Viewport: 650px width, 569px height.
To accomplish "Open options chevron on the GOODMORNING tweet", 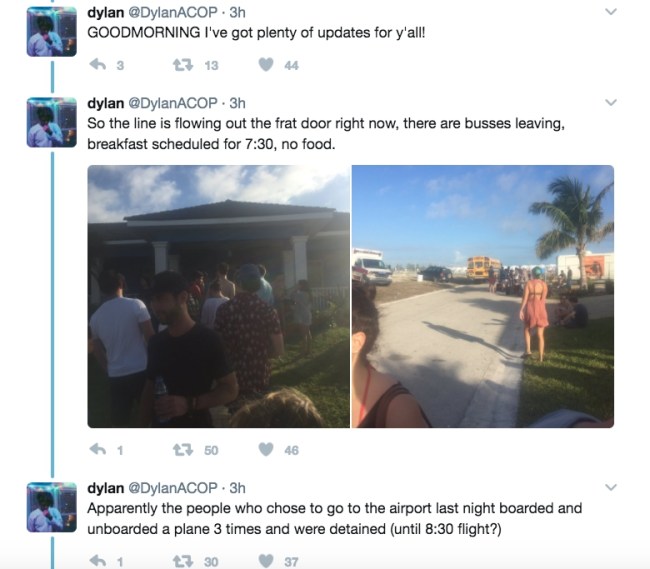I will 611,12.
